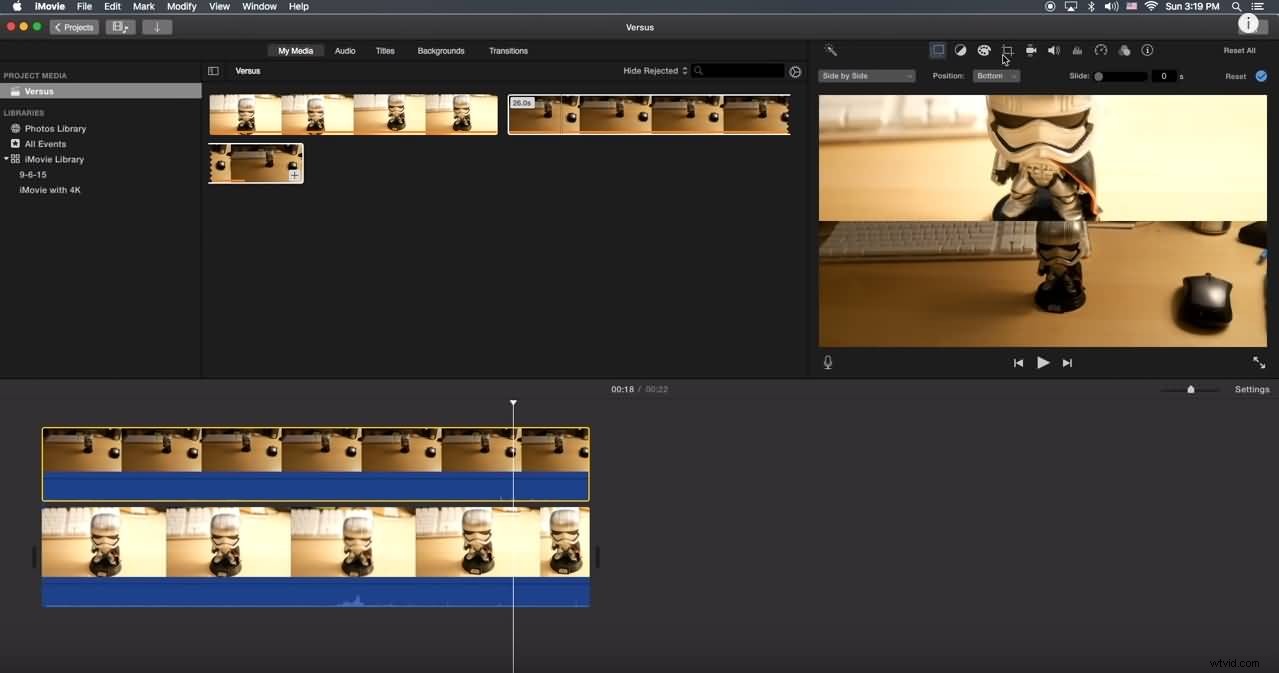
Task: Open the Video Overlay Settings icon
Action: [938, 50]
